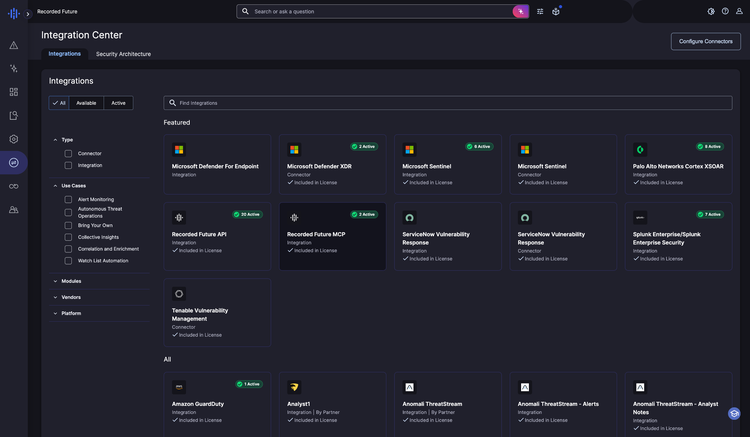Open alerts triangle icon in sidebar
Viewport: 750px width, 437px height.
click(13, 45)
